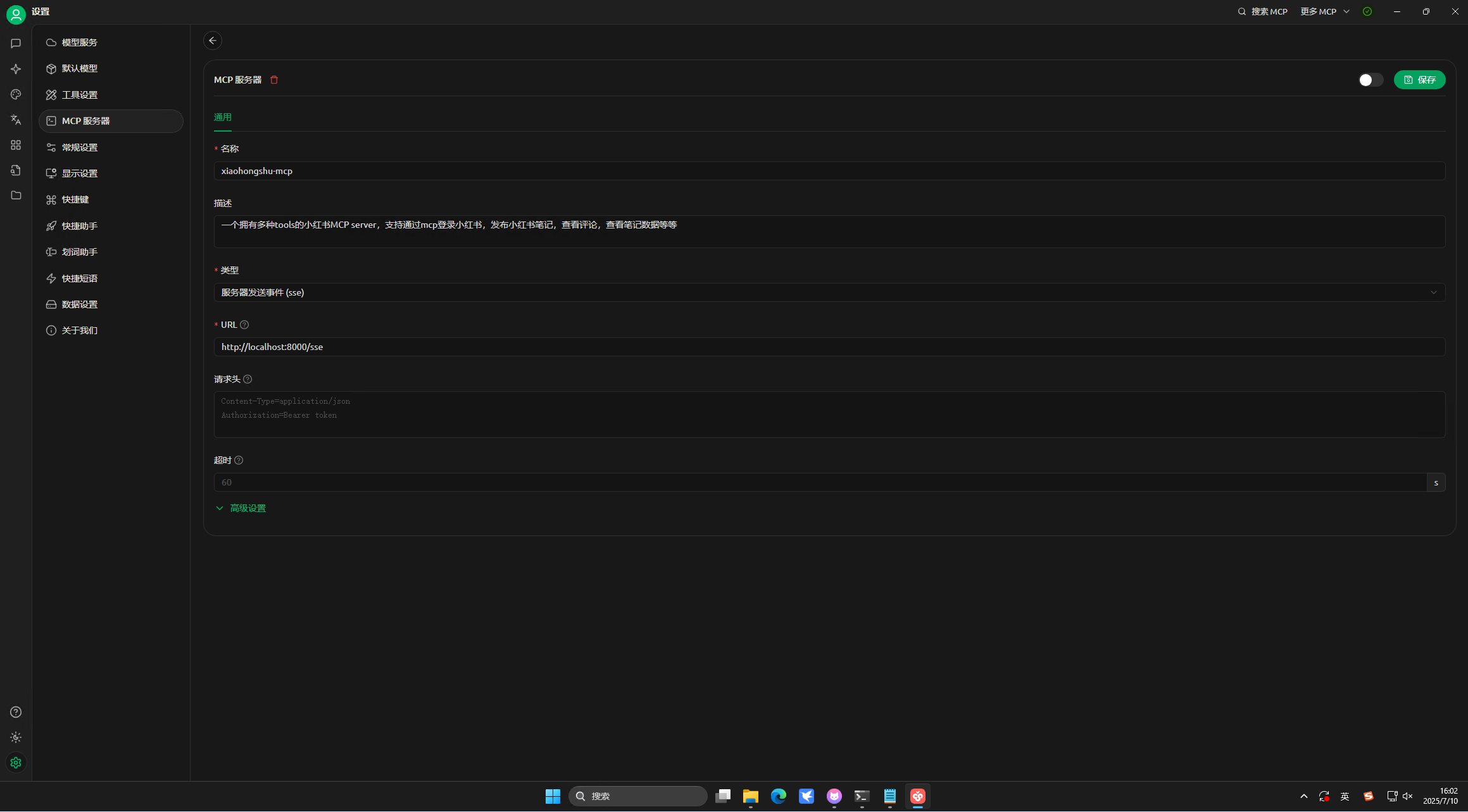
Task: Switch to the 通用 tab
Action: 223,117
